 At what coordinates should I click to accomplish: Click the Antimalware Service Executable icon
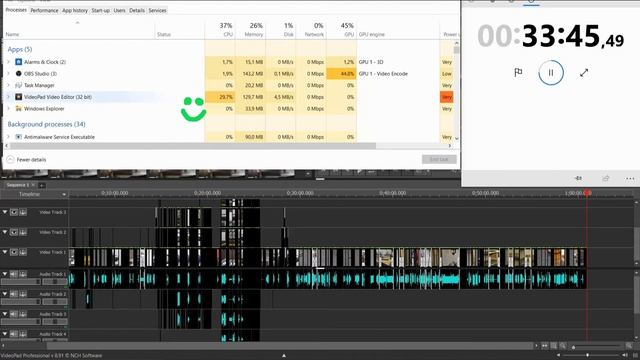pyautogui.click(x=18, y=137)
